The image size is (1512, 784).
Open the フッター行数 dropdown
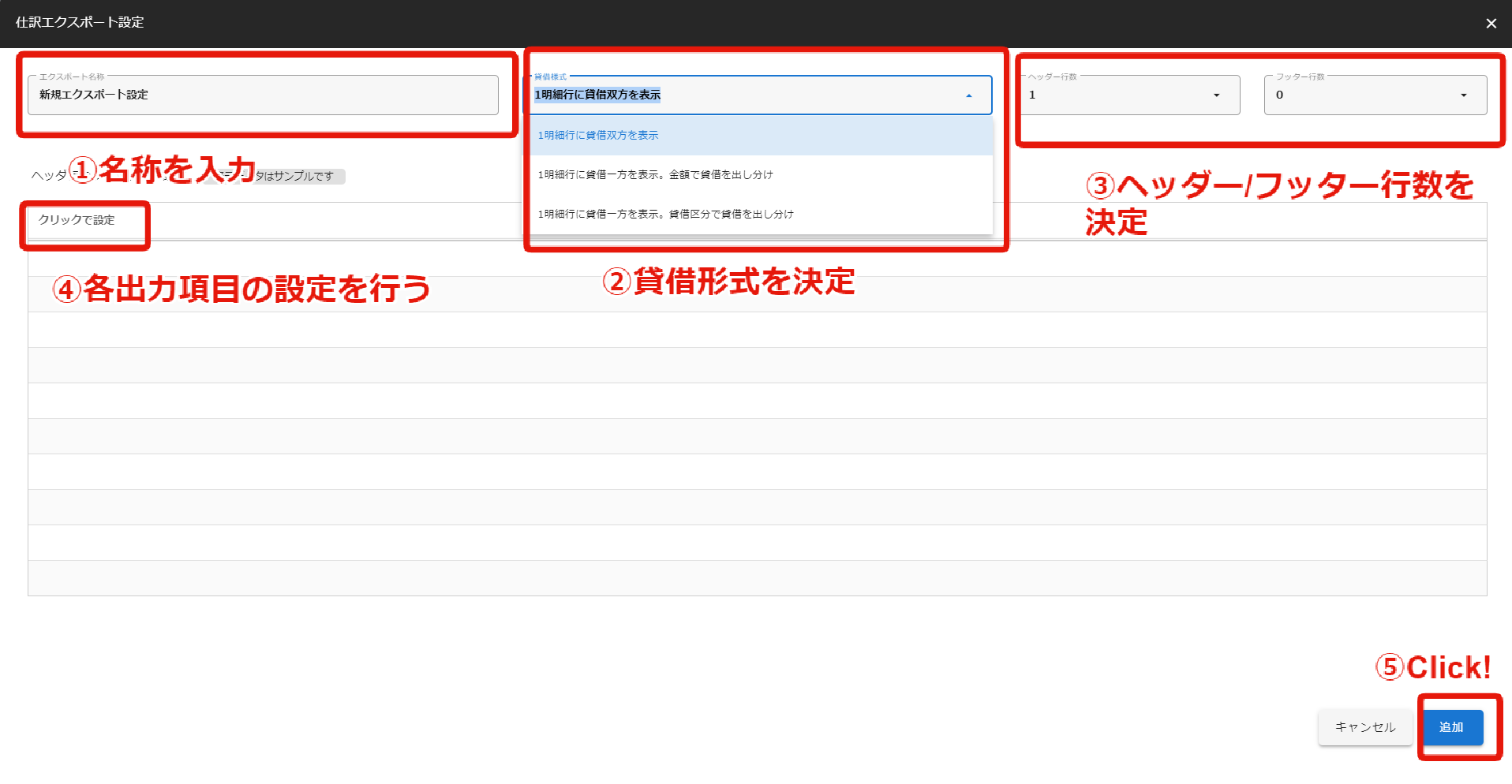(x=1375, y=95)
